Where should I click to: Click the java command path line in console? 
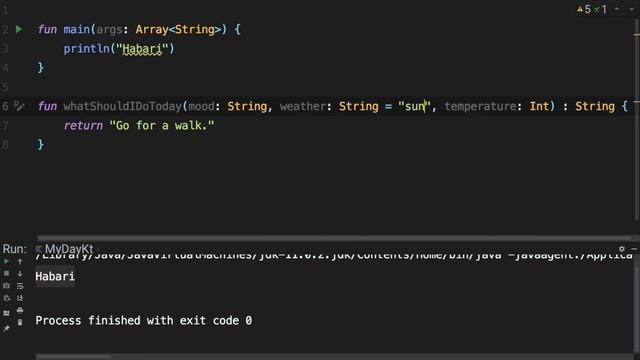[334, 256]
